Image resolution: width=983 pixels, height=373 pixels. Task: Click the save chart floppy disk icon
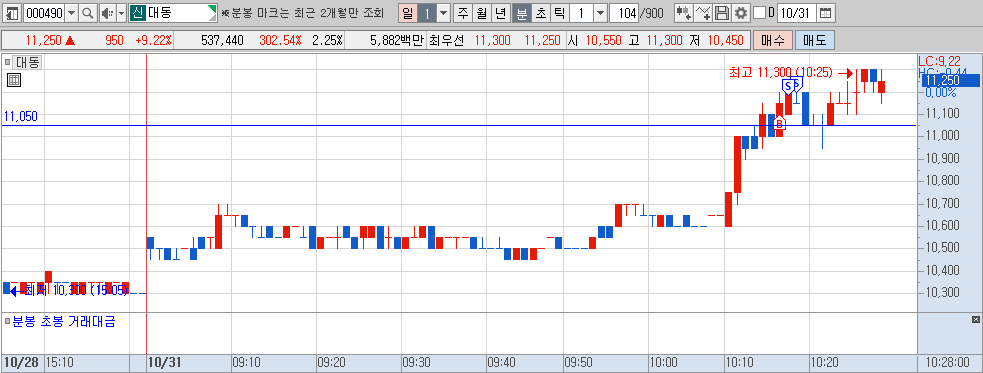click(722, 13)
